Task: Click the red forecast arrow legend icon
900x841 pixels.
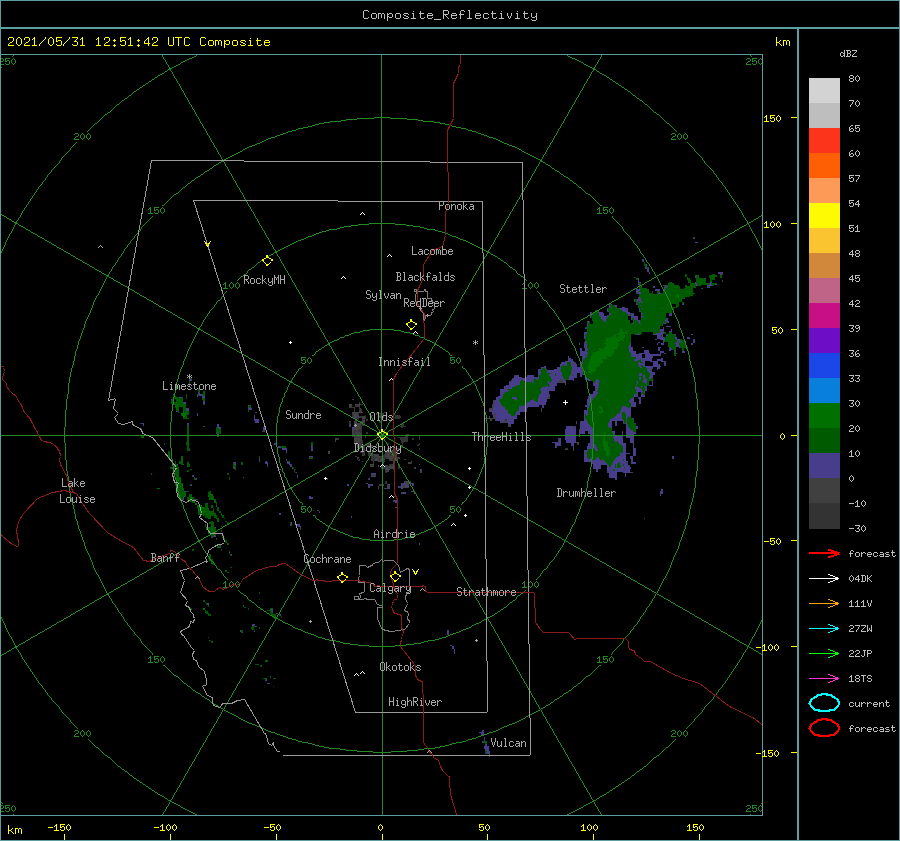Action: coord(824,553)
